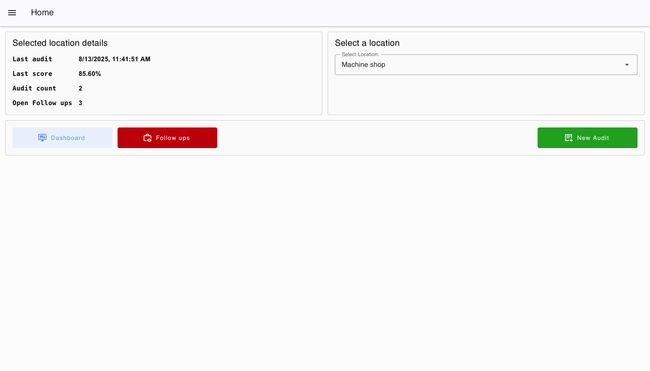650x371 pixels.
Task: Click the Selected location details heading
Action: click(x=60, y=43)
